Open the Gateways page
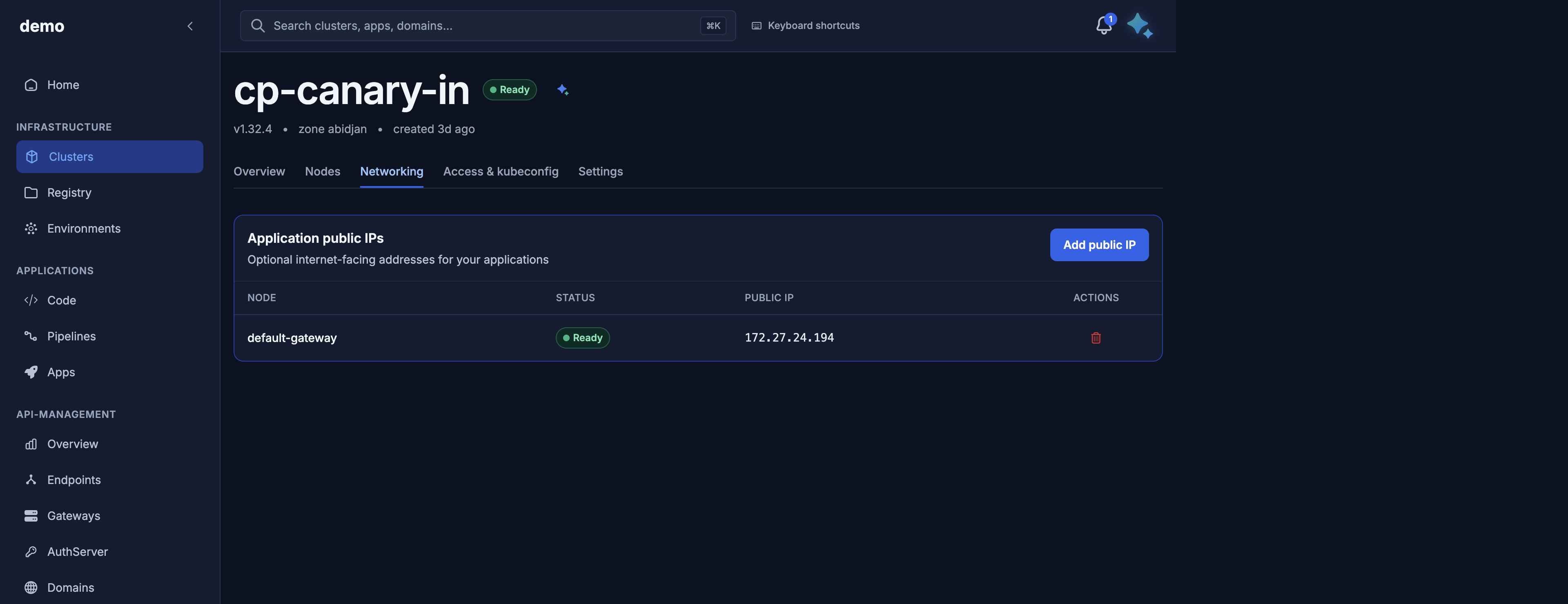Viewport: 1568px width, 604px height. [109, 516]
